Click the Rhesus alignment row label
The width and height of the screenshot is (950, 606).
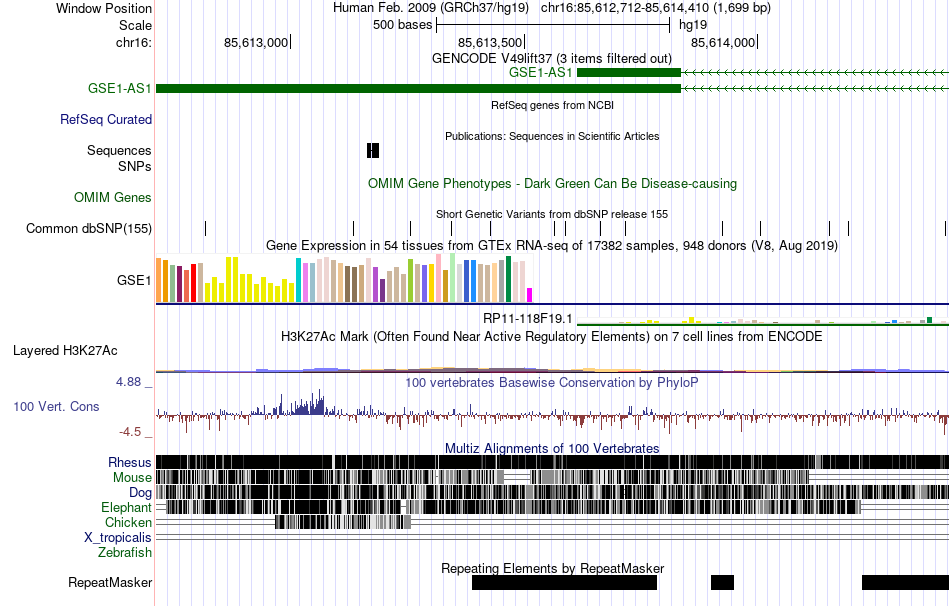click(130, 462)
